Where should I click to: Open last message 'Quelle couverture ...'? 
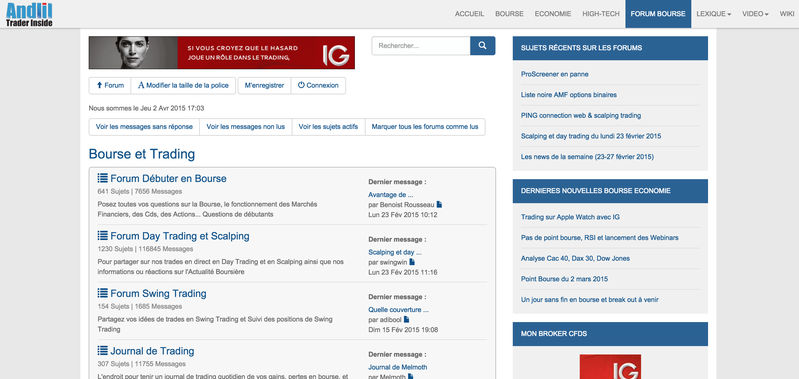pos(398,310)
